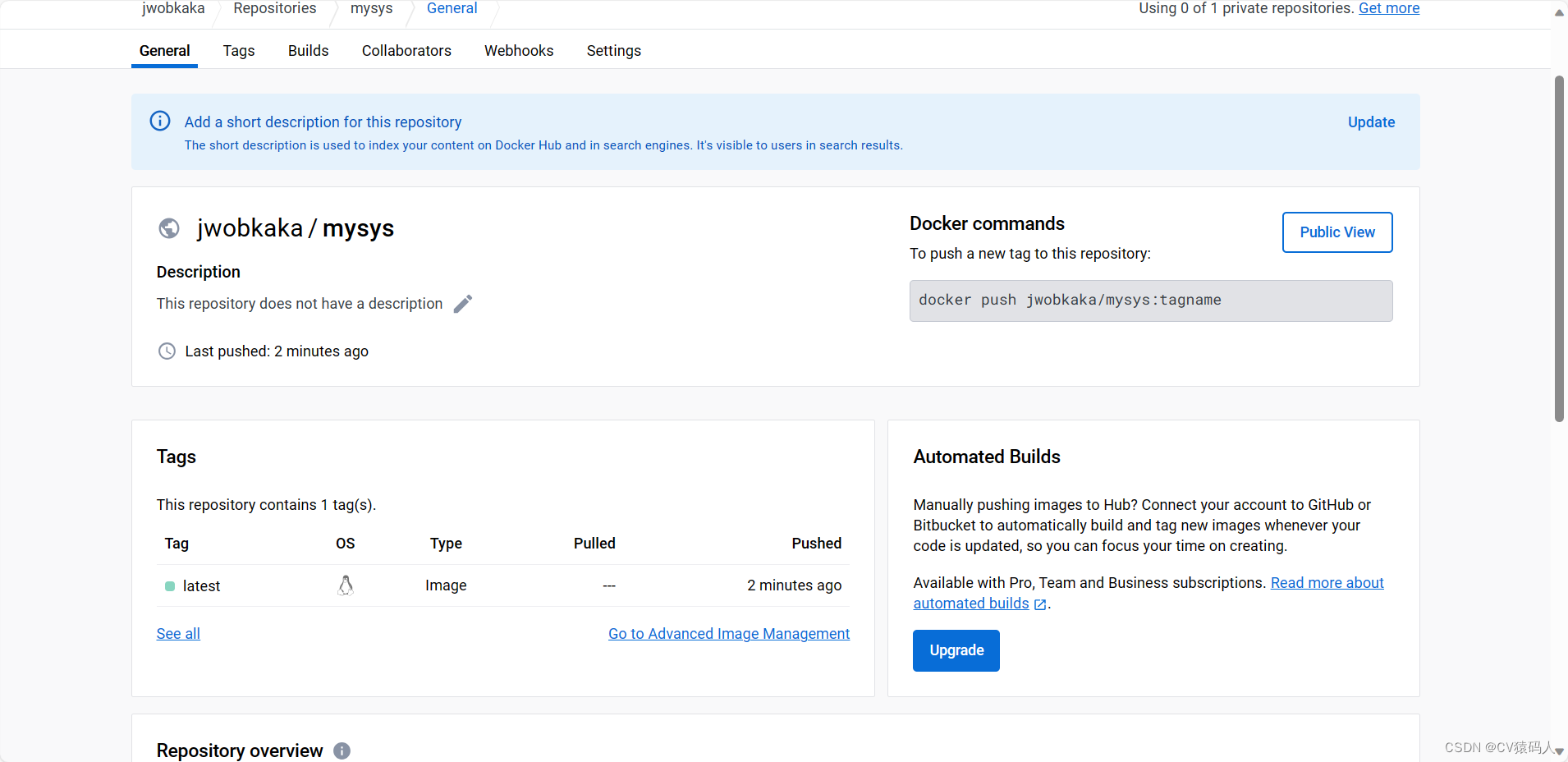1568x762 pixels.
Task: Switch to the General tab
Action: point(164,51)
